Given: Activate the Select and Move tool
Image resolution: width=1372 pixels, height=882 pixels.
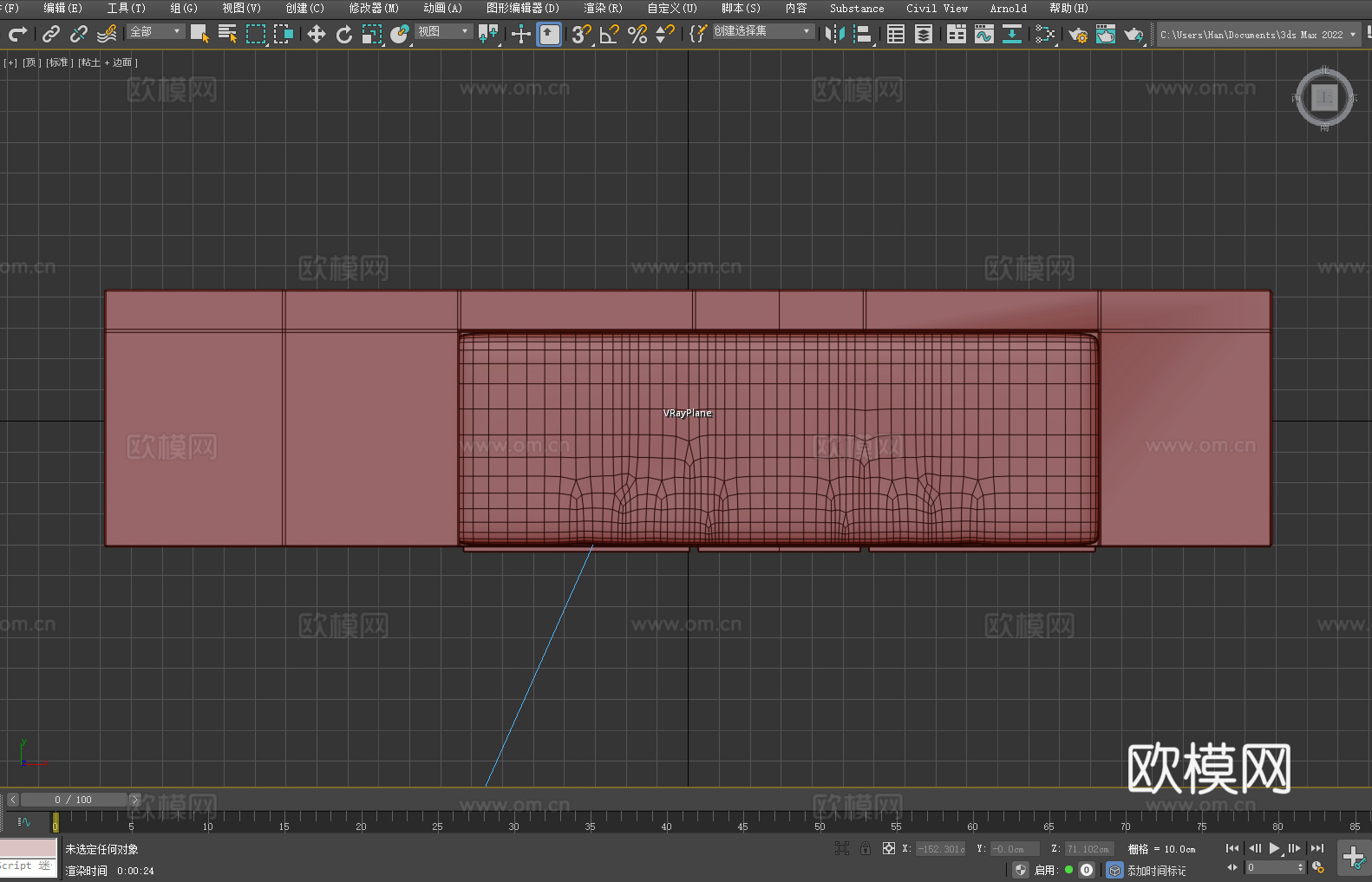Looking at the screenshot, I should click(317, 34).
